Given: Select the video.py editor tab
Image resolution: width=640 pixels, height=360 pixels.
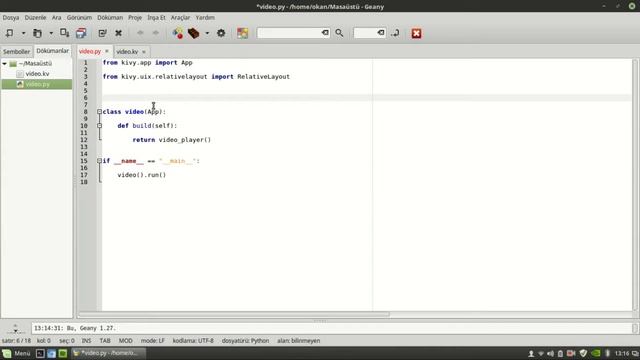Looking at the screenshot, I should 89,51.
